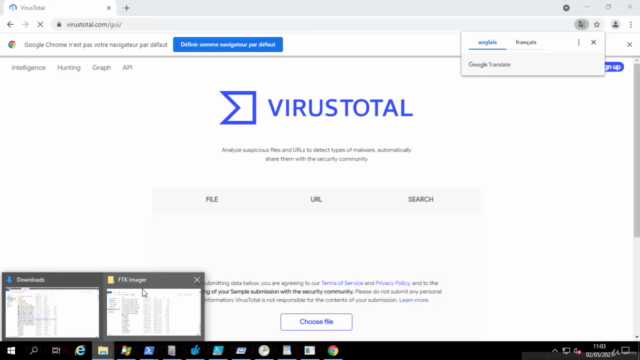Open Task View on the taskbar
This screenshot has width=640, height=360.
(56, 351)
